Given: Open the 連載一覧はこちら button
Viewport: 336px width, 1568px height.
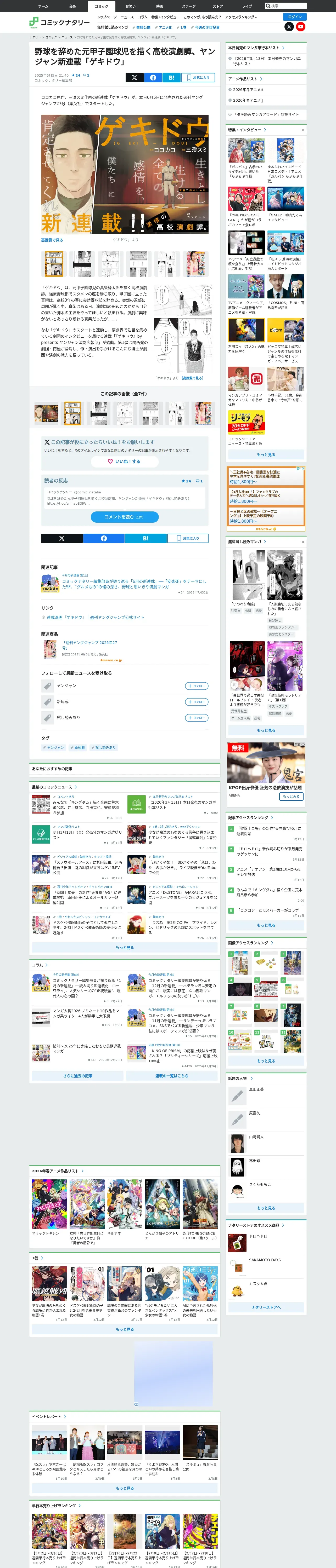Looking at the screenshot, I should [x=172, y=1076].
